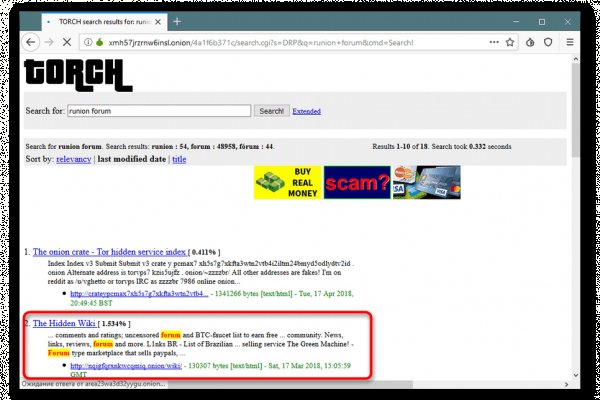The width and height of the screenshot is (600, 400).
Task: Click the Search! button
Action: point(271,111)
